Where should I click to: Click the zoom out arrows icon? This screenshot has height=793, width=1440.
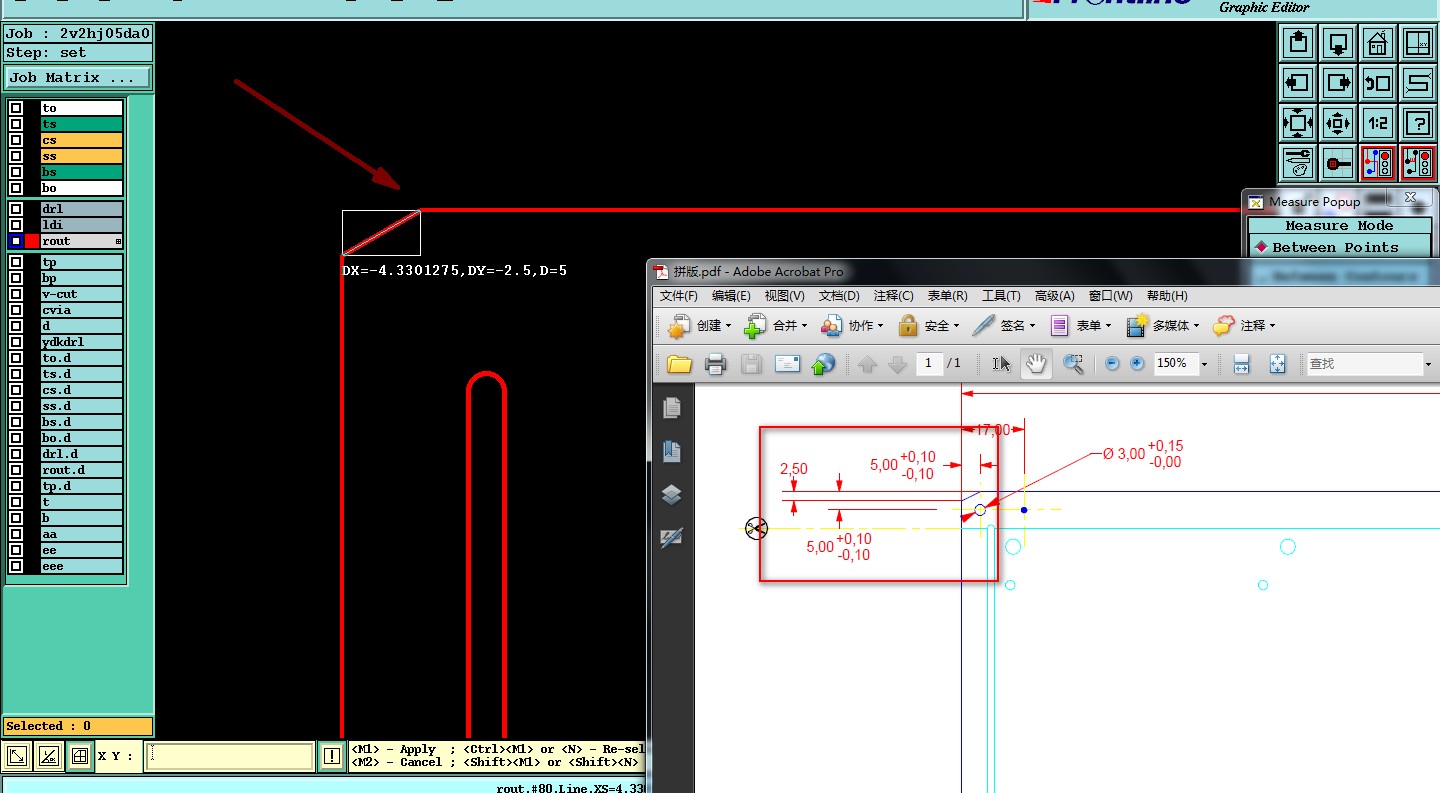(x=1338, y=123)
